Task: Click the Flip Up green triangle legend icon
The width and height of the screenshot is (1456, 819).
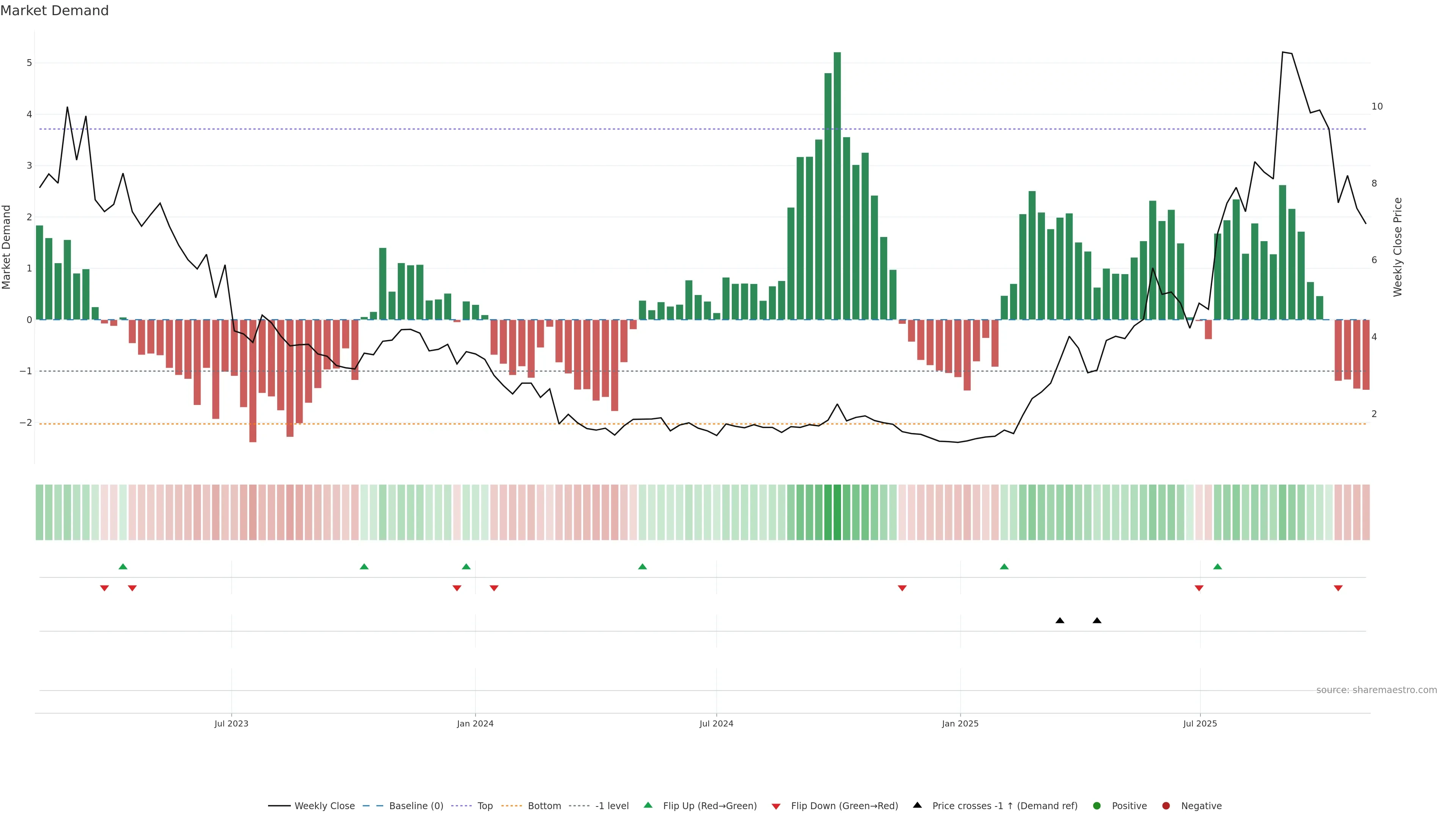Action: coord(648,805)
